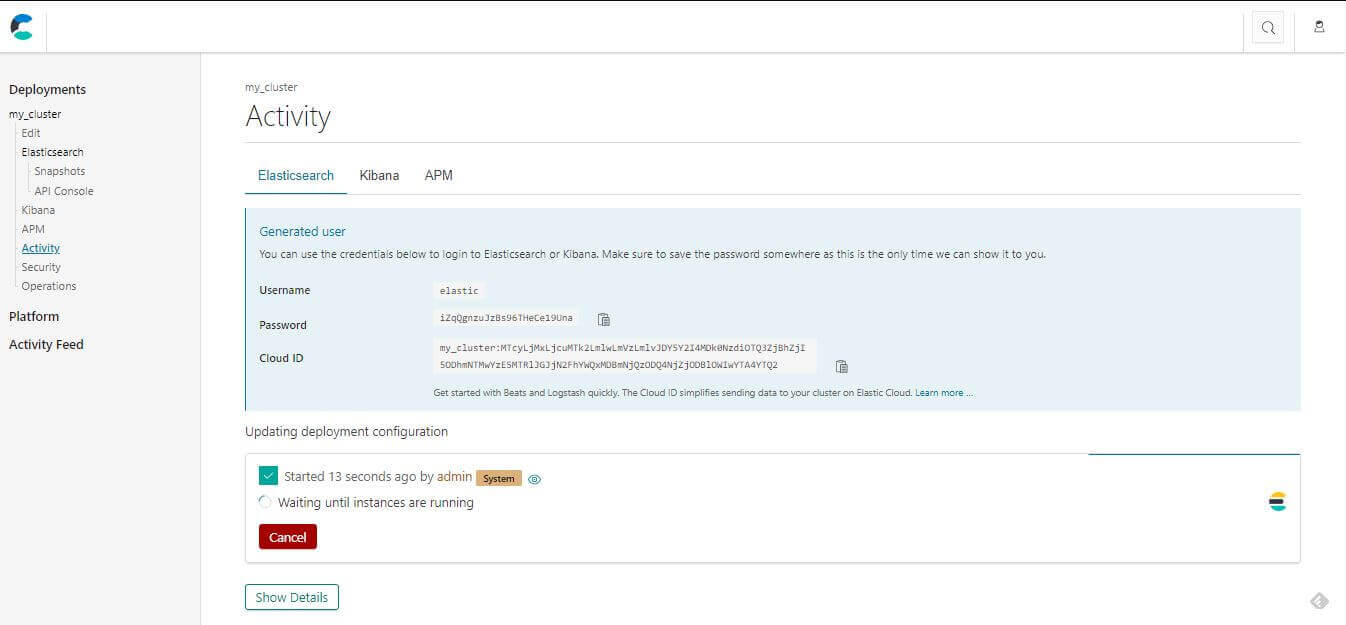Open the user profile icon
The height and width of the screenshot is (625, 1346).
1319,27
